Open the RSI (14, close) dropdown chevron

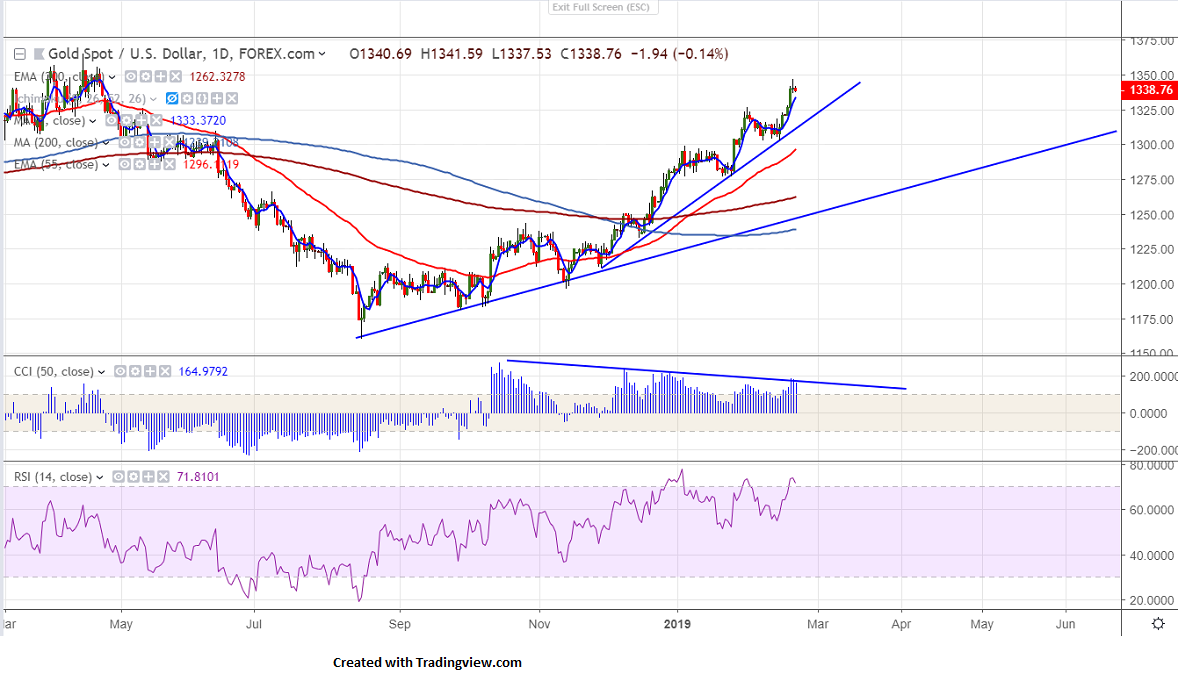(100, 477)
